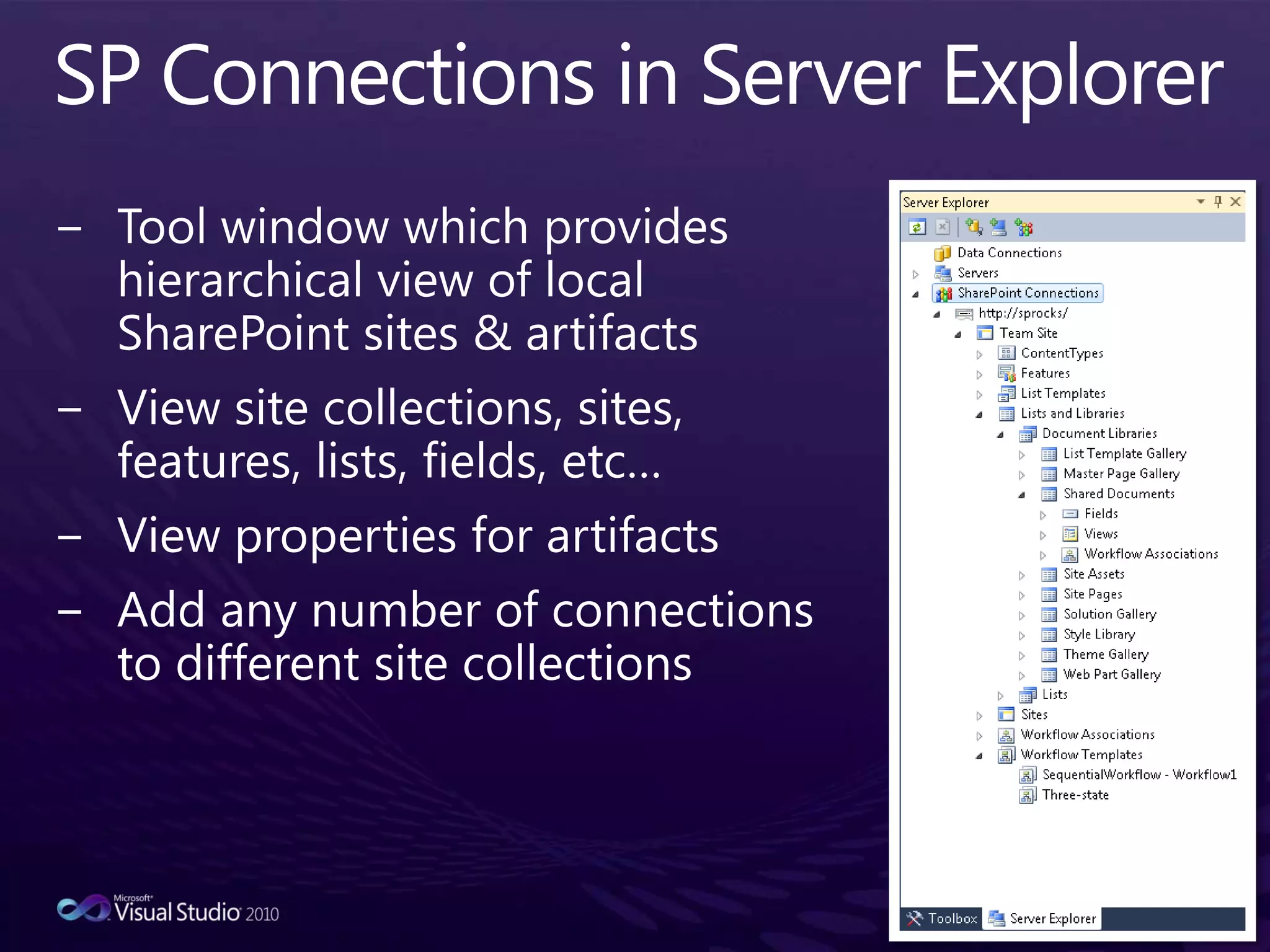The width and height of the screenshot is (1270, 952).
Task: Select the Three-state workflow template
Action: pos(1075,795)
